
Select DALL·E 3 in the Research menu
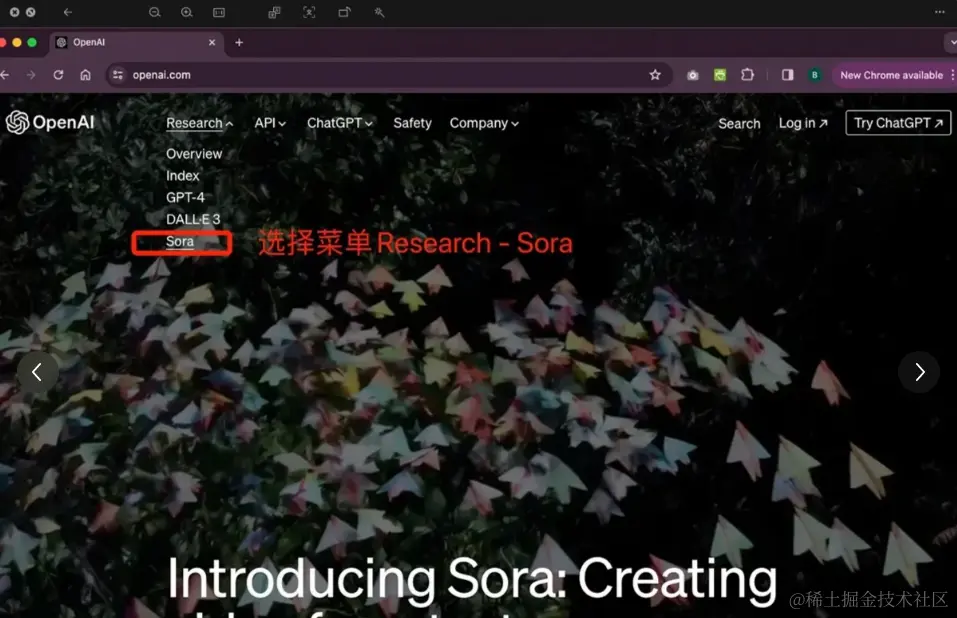(193, 220)
